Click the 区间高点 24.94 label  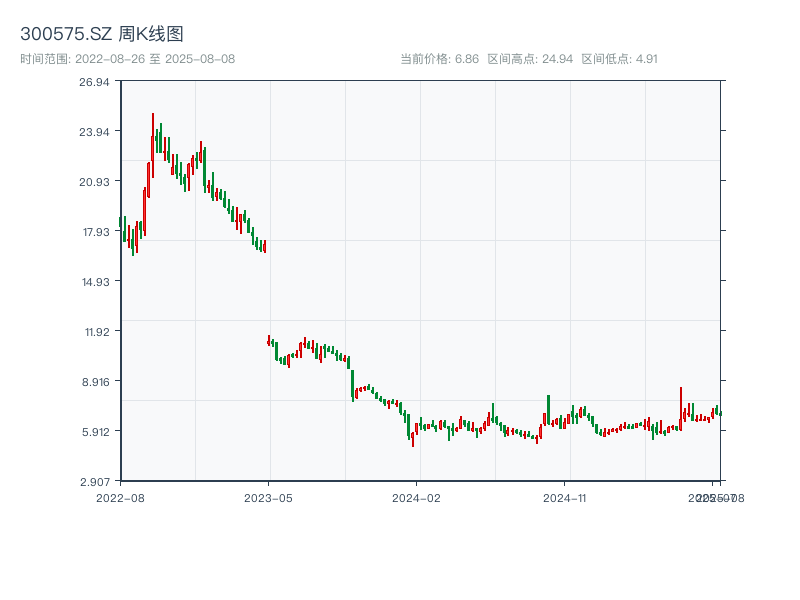click(x=530, y=59)
